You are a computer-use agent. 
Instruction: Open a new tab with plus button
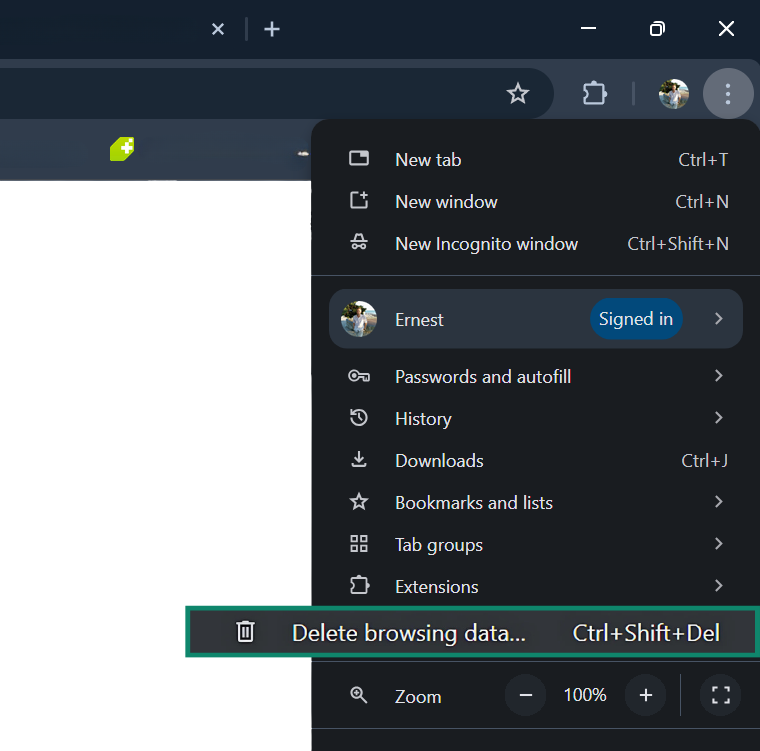click(x=272, y=29)
